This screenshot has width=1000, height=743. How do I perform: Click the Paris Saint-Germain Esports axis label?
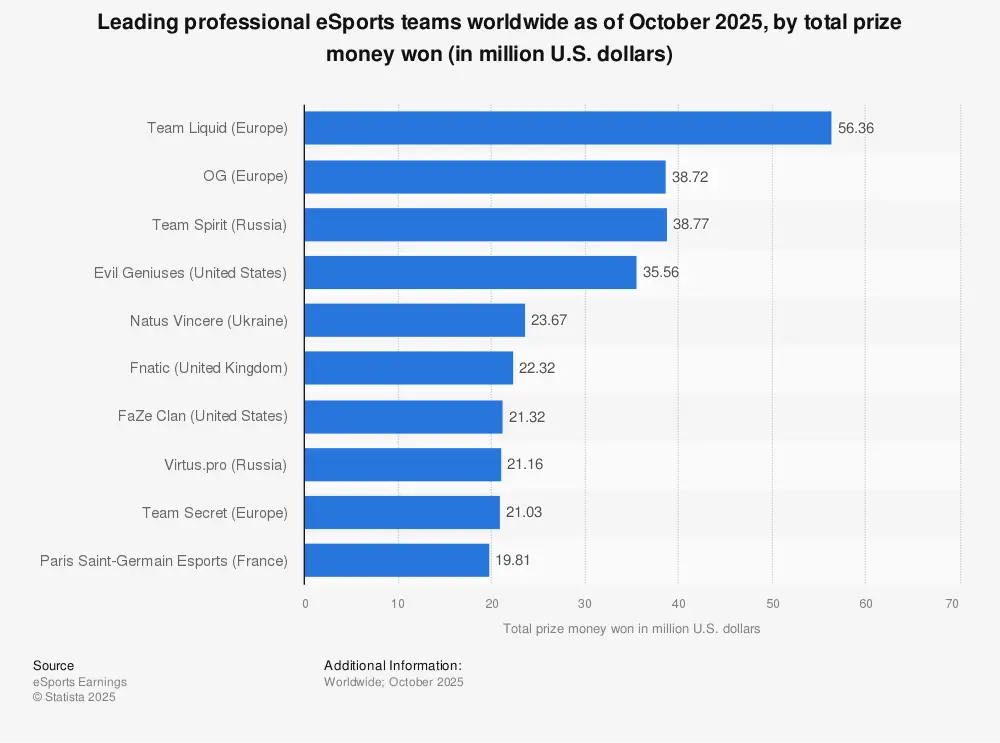[164, 561]
